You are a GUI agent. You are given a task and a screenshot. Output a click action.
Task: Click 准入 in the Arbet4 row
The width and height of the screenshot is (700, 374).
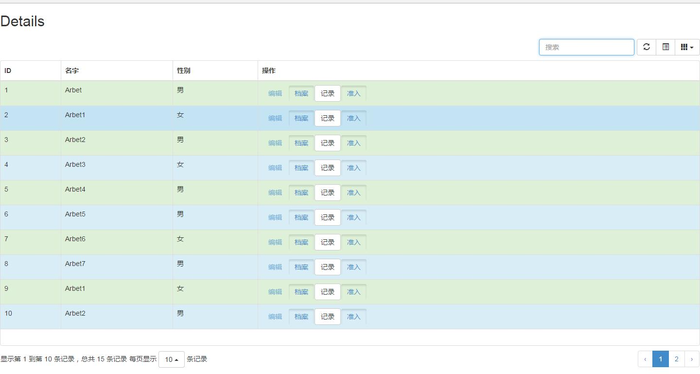354,192
